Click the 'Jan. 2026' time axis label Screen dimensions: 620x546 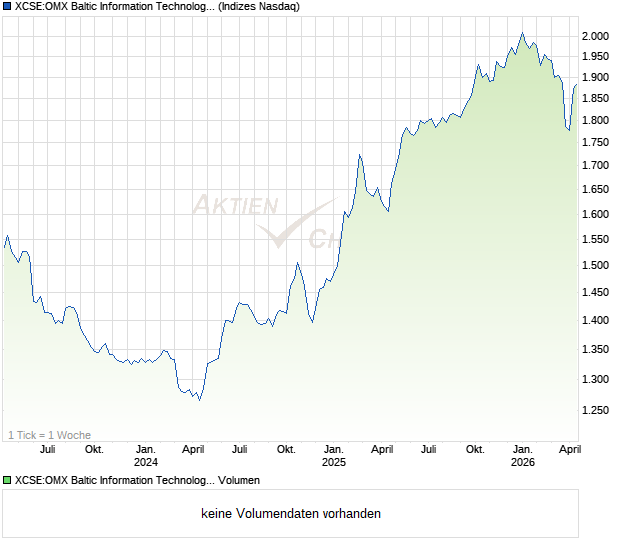click(523, 456)
